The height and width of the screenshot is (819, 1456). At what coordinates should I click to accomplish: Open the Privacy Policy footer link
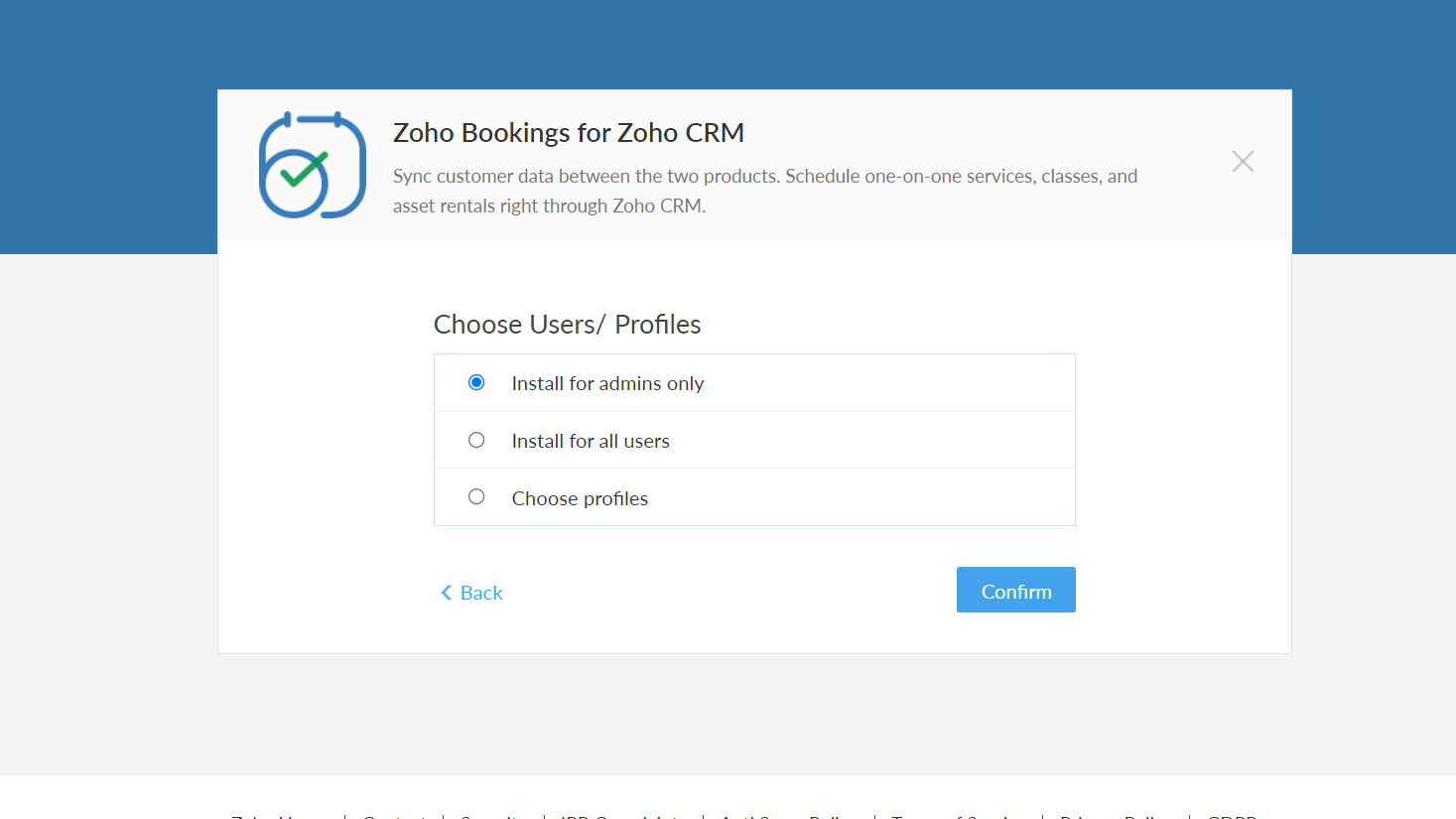click(1115, 816)
